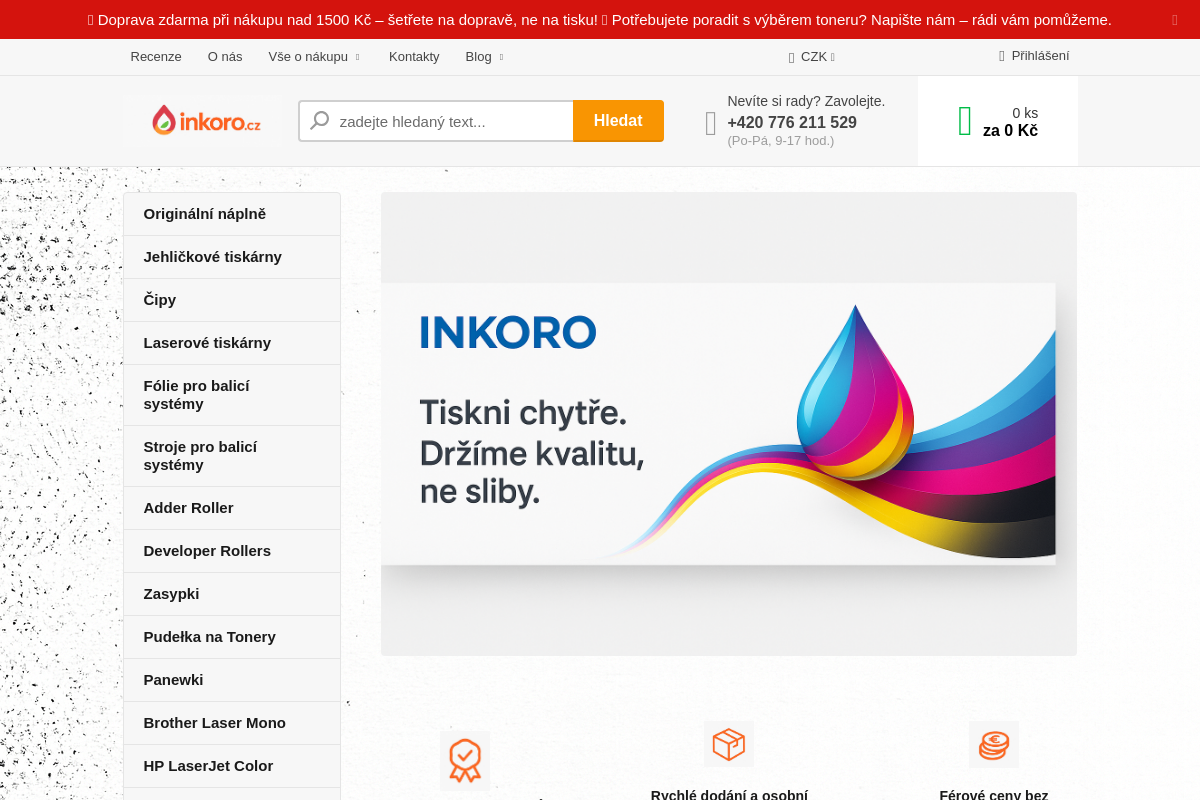Viewport: 1200px width, 800px height.
Task: Click 'Rychlé dodání a osobní' heading
Action: (729, 794)
